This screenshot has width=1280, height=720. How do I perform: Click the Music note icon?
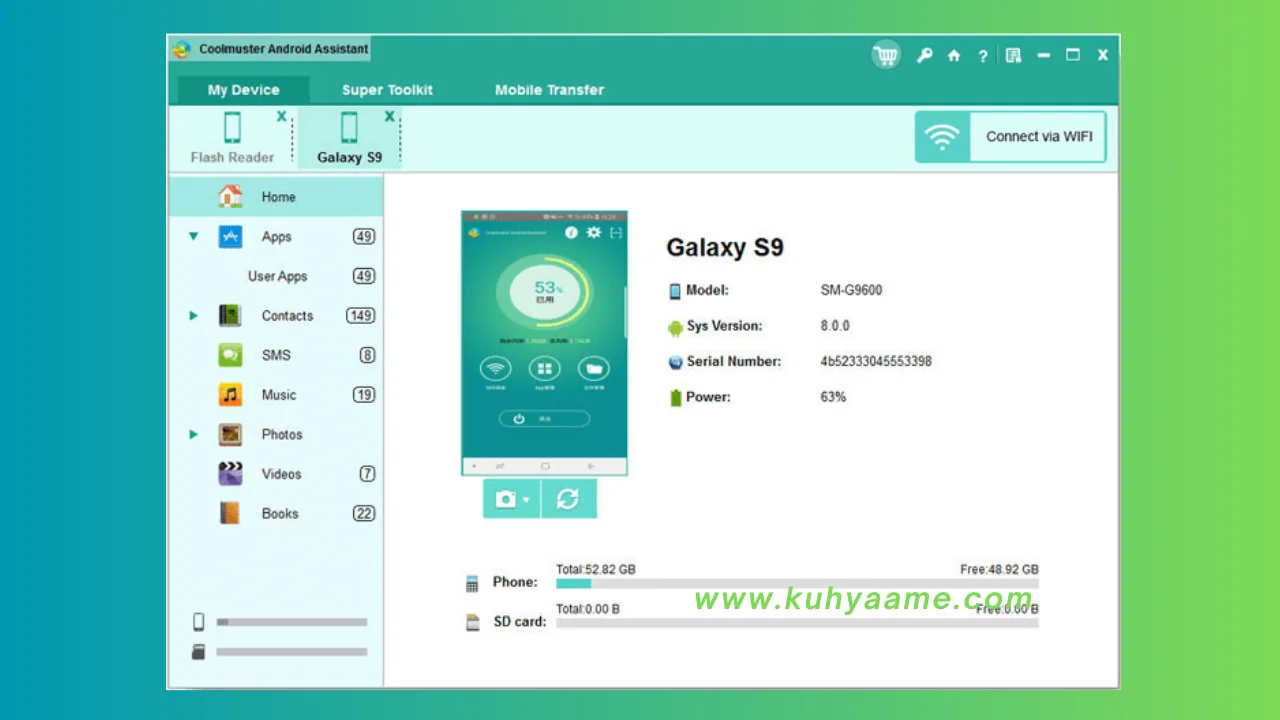(x=230, y=395)
